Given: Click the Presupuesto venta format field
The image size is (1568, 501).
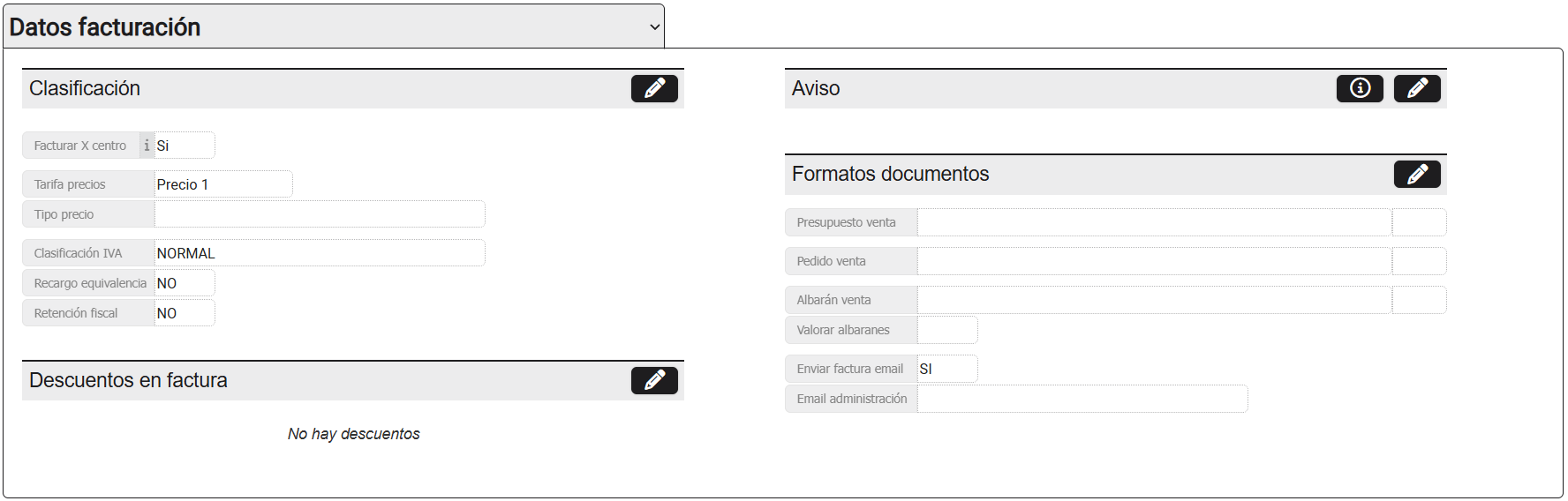Looking at the screenshot, I should [1155, 222].
